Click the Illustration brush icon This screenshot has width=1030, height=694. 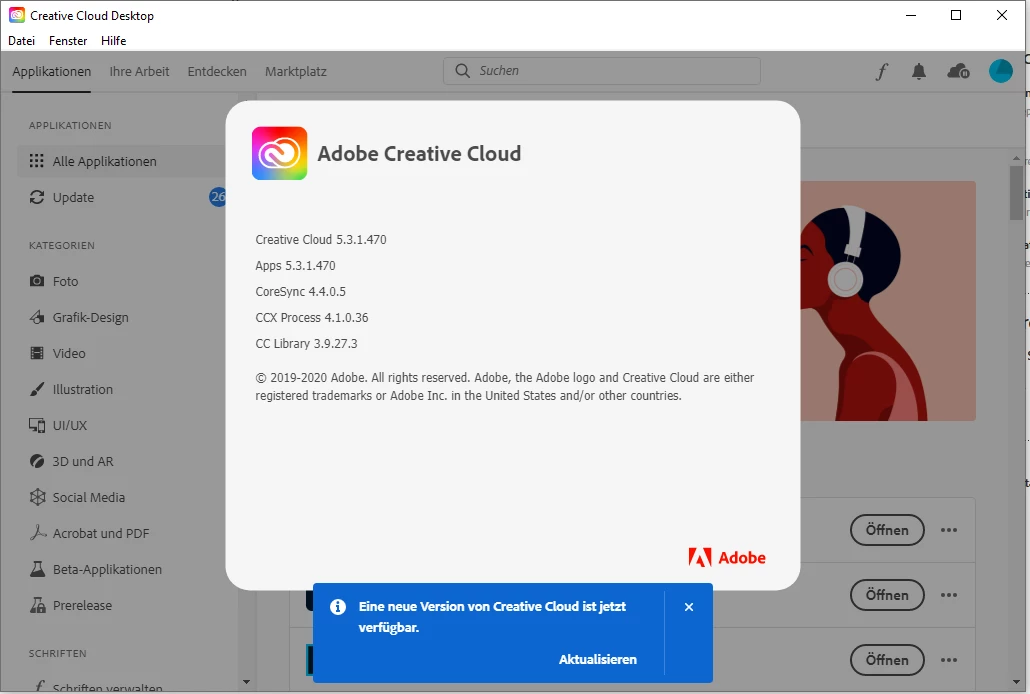pyautogui.click(x=37, y=389)
